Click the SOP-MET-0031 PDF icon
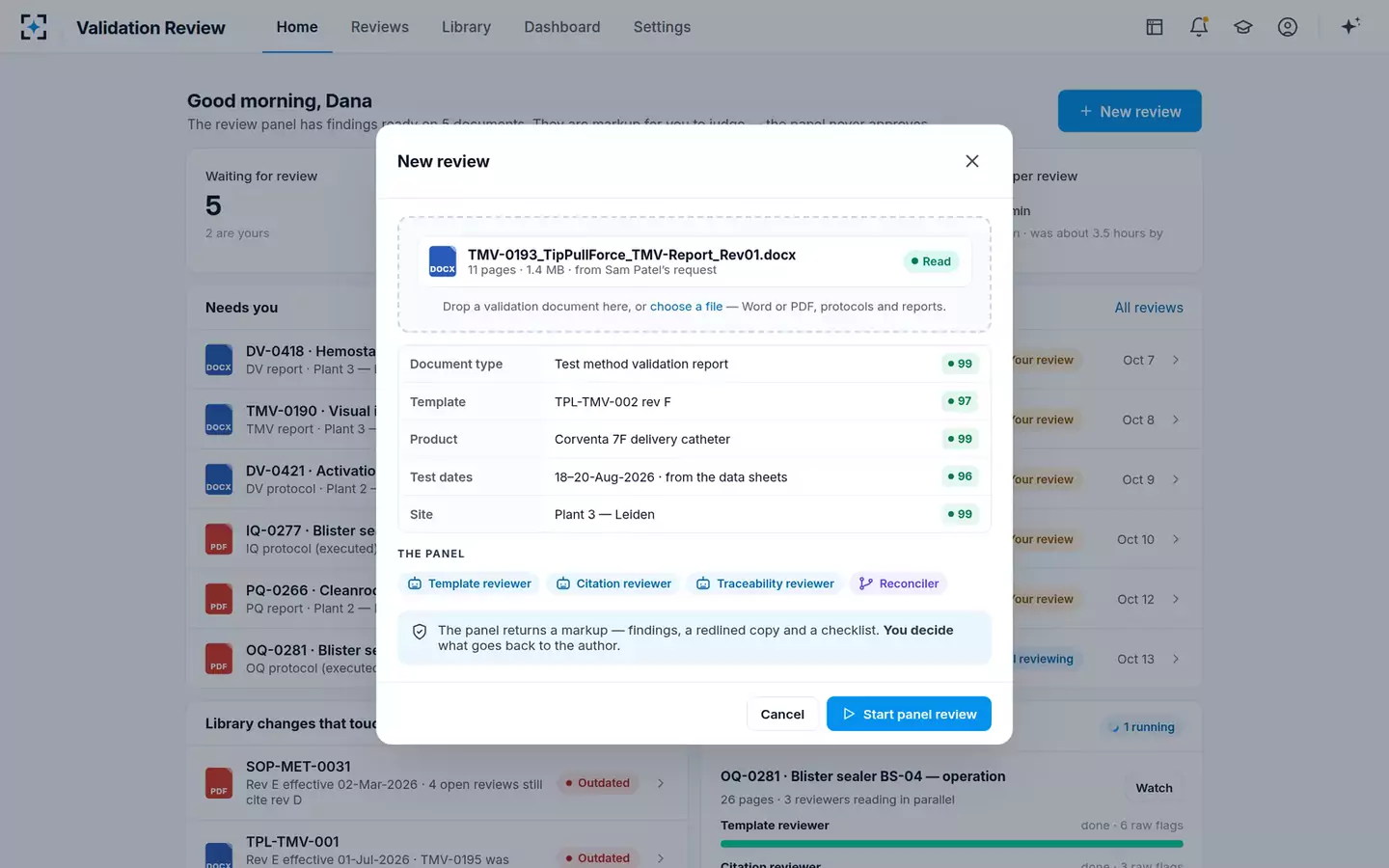 pos(219,783)
